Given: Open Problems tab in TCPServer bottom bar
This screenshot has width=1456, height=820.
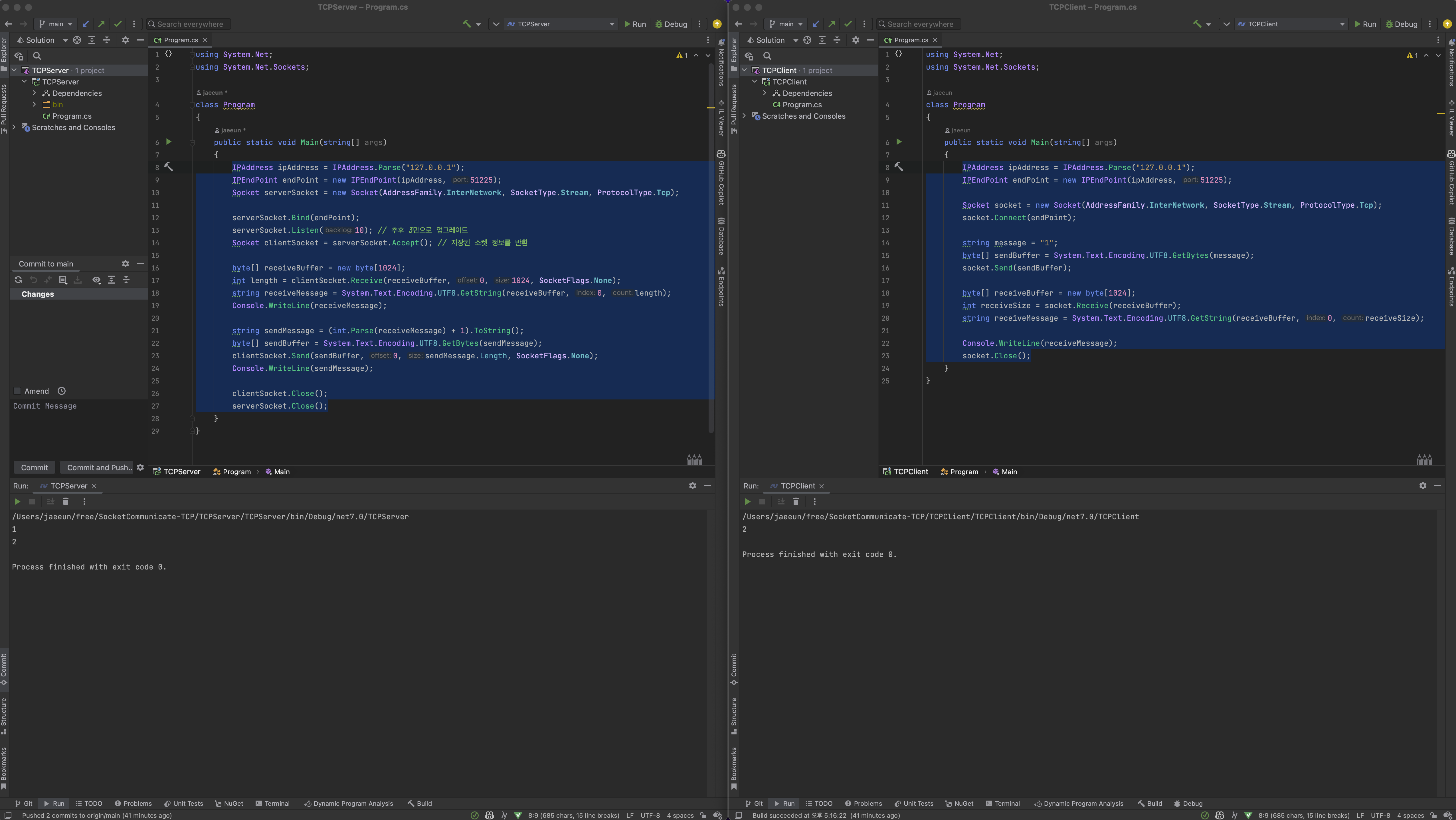Looking at the screenshot, I should coord(133,803).
